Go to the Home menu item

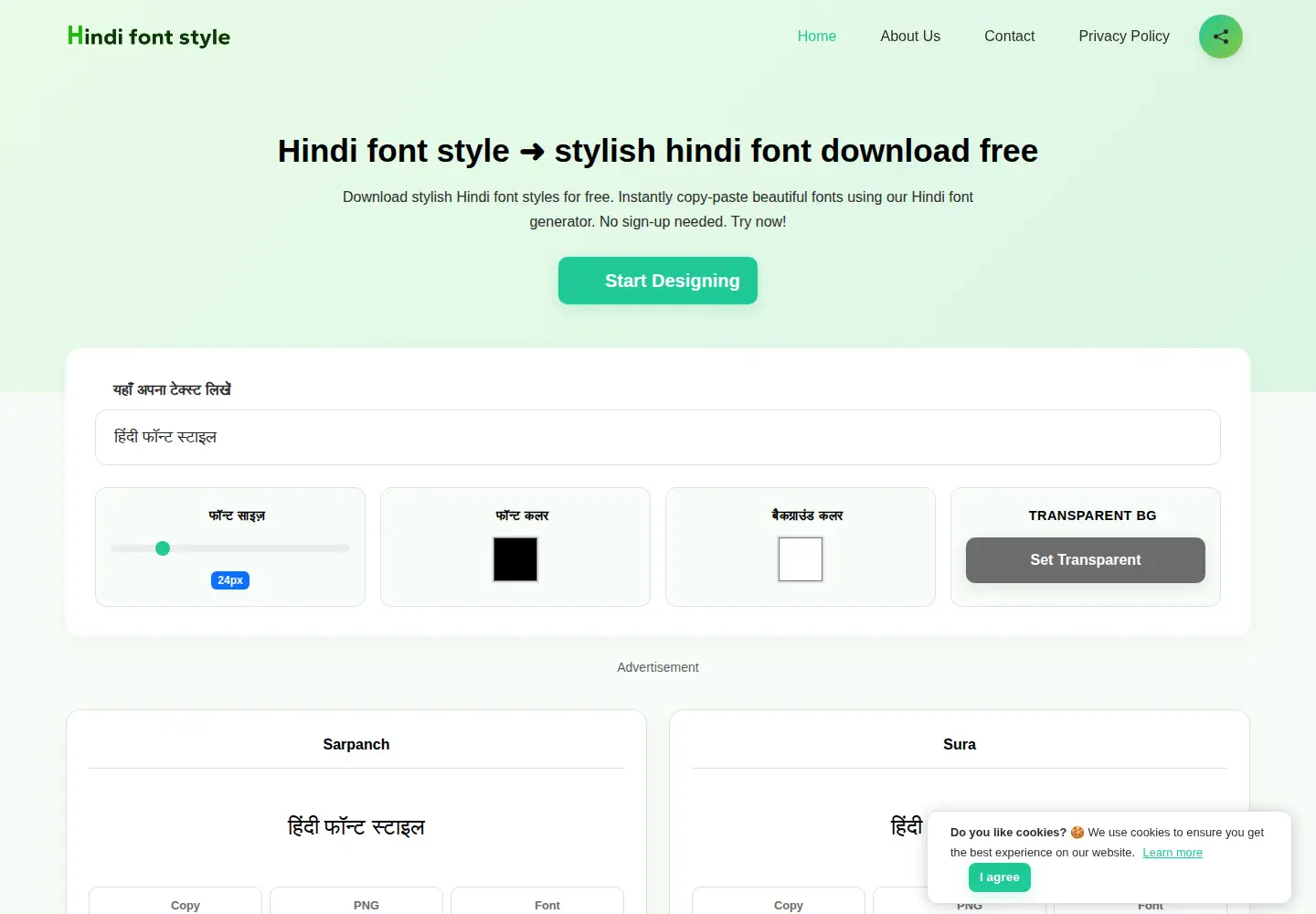click(817, 37)
